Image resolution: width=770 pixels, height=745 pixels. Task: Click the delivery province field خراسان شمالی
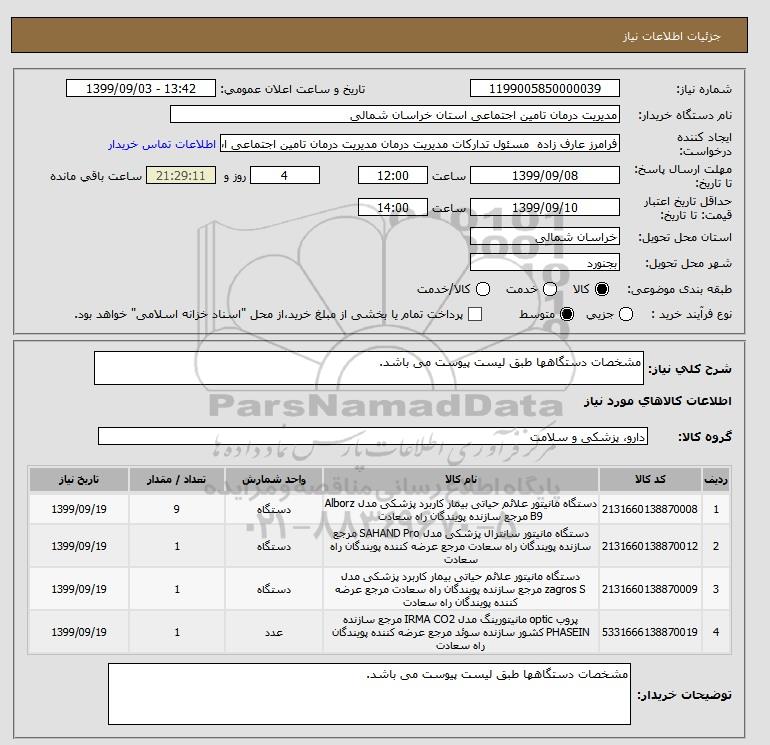pyautogui.click(x=545, y=237)
